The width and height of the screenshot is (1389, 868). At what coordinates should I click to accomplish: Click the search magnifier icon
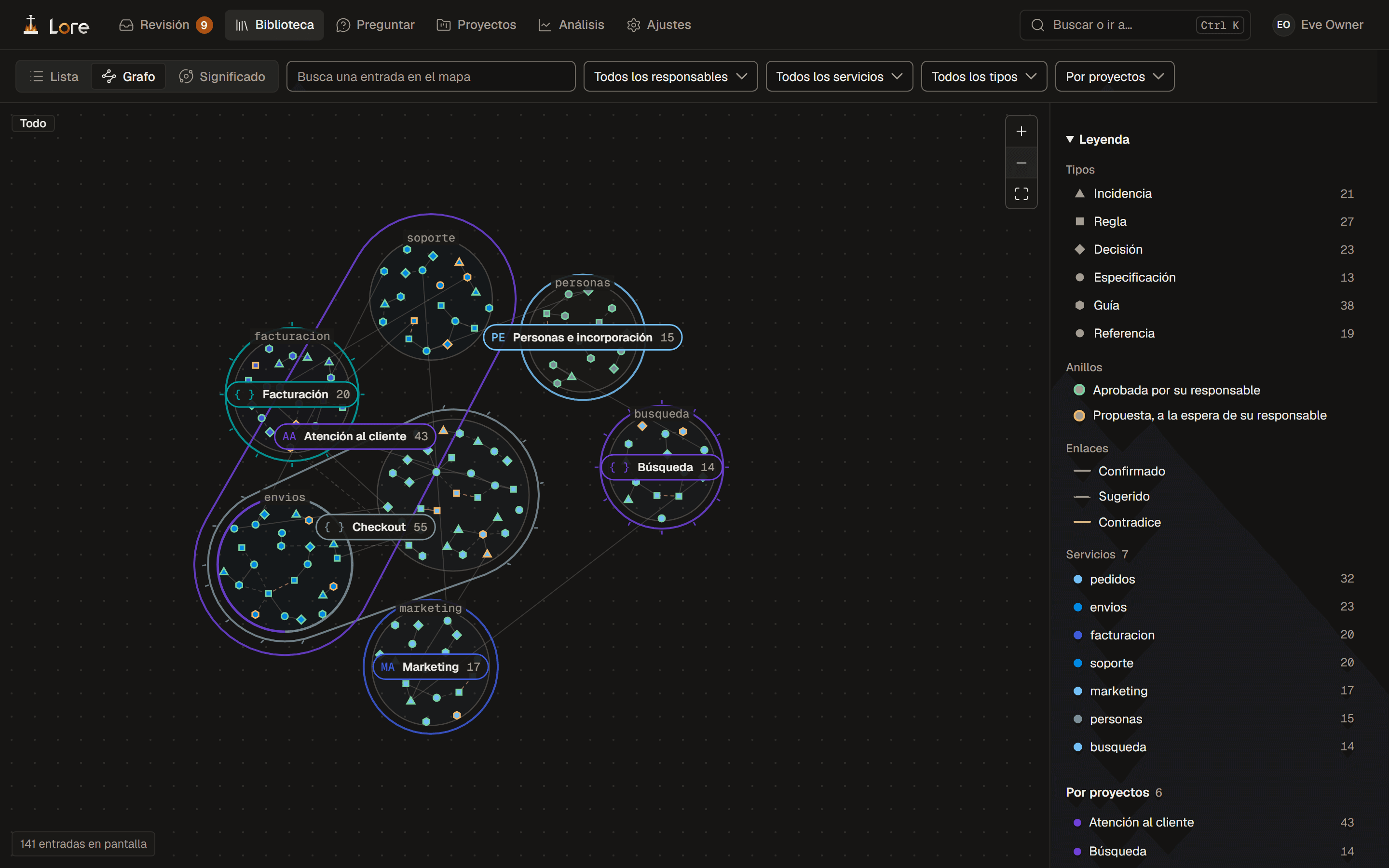click(x=1038, y=25)
